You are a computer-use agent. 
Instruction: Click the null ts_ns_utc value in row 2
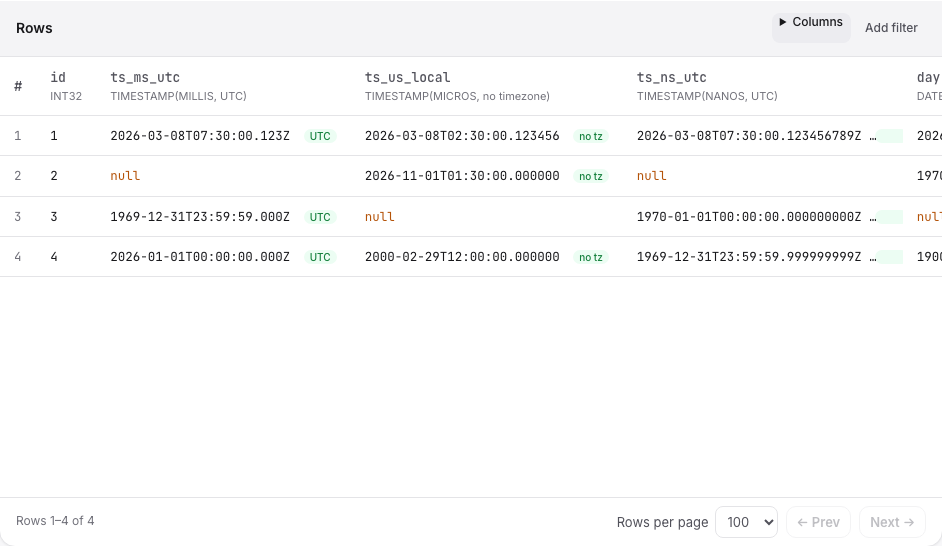point(652,176)
